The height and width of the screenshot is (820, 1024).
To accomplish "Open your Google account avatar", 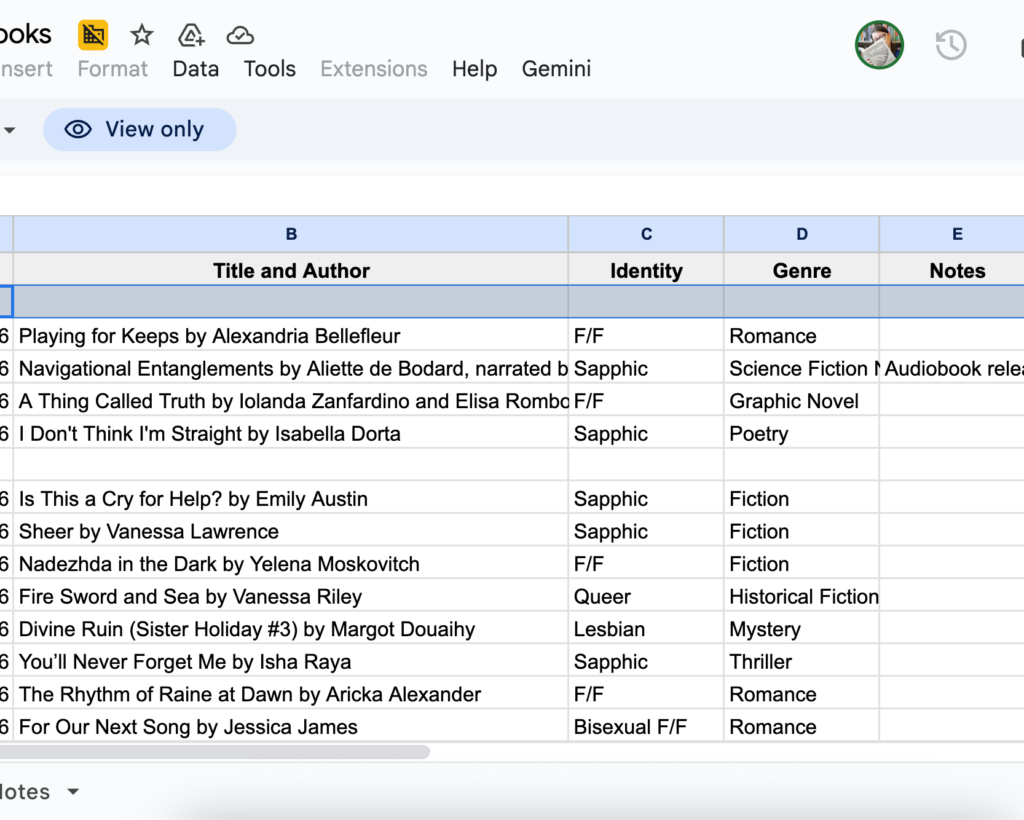I will tap(879, 45).
